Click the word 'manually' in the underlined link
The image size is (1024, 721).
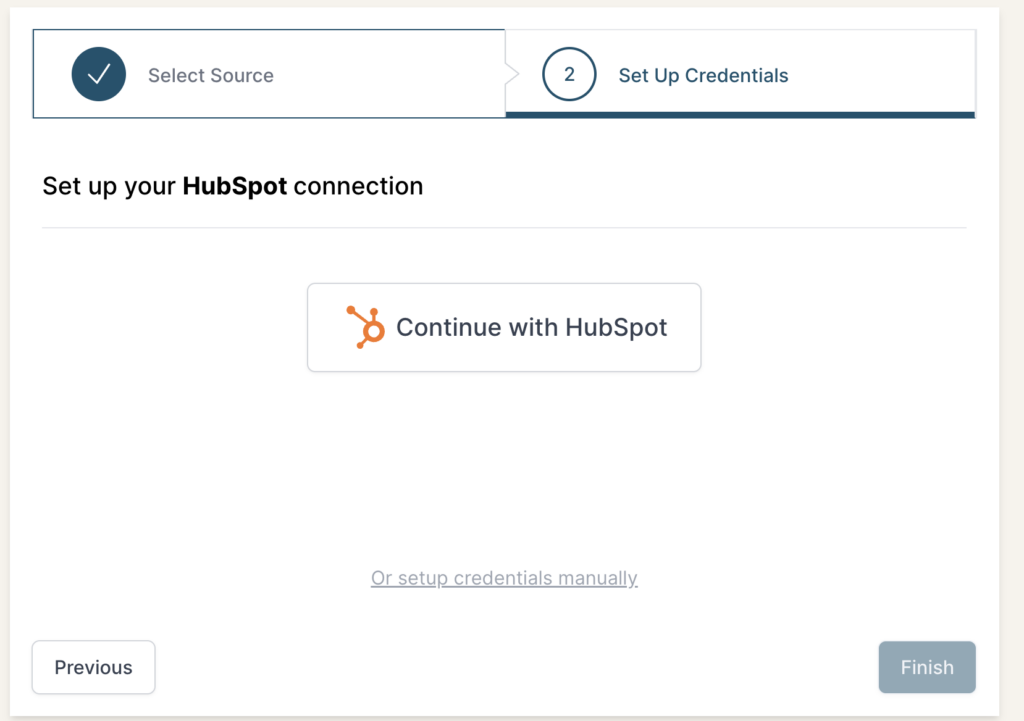[598, 578]
